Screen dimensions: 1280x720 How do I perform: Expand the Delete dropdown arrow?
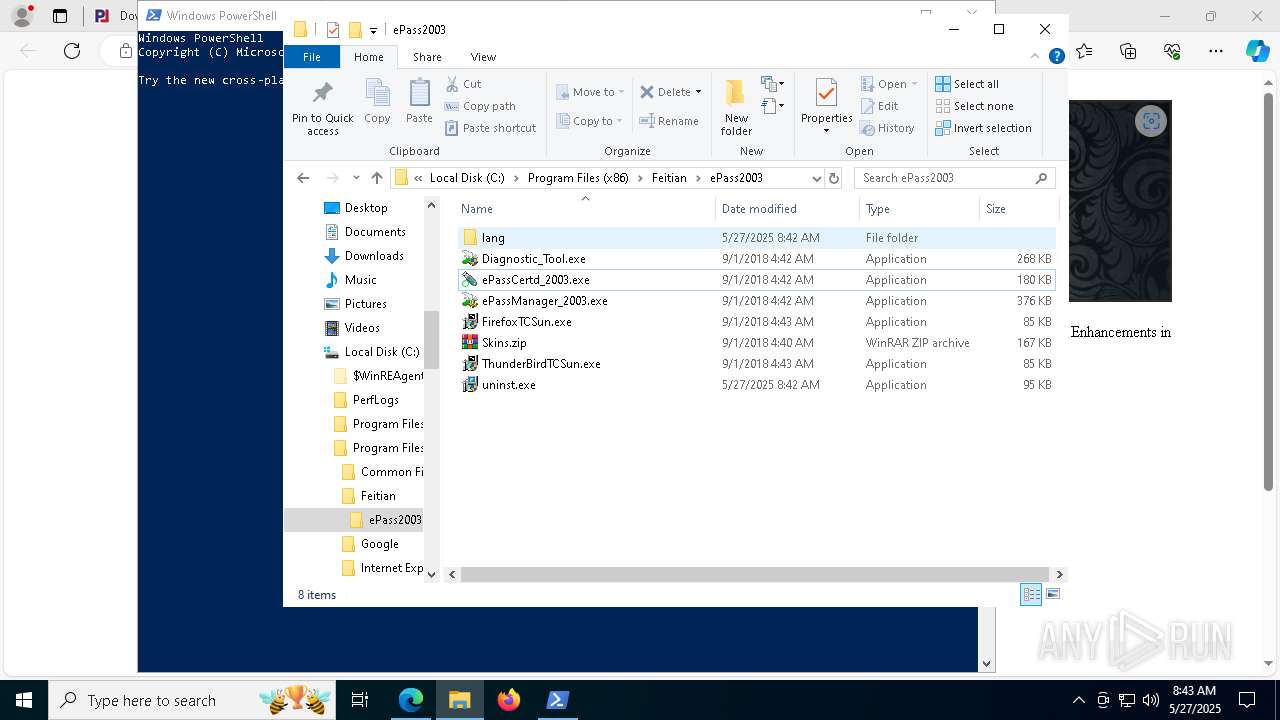click(698, 92)
